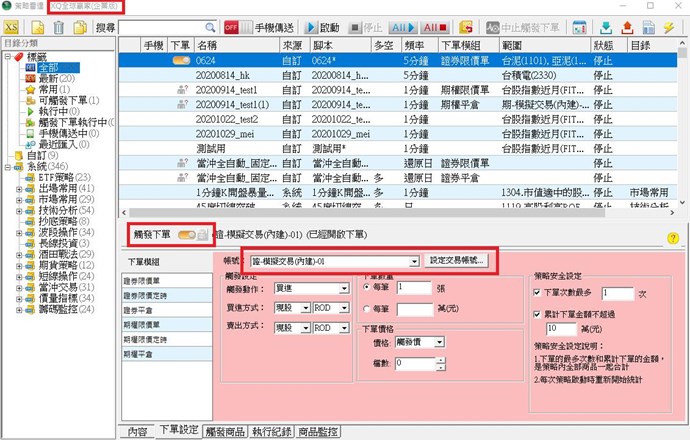This screenshot has width=690, height=440.
Task: Switch to the 觸發商品 tab
Action: tap(224, 431)
